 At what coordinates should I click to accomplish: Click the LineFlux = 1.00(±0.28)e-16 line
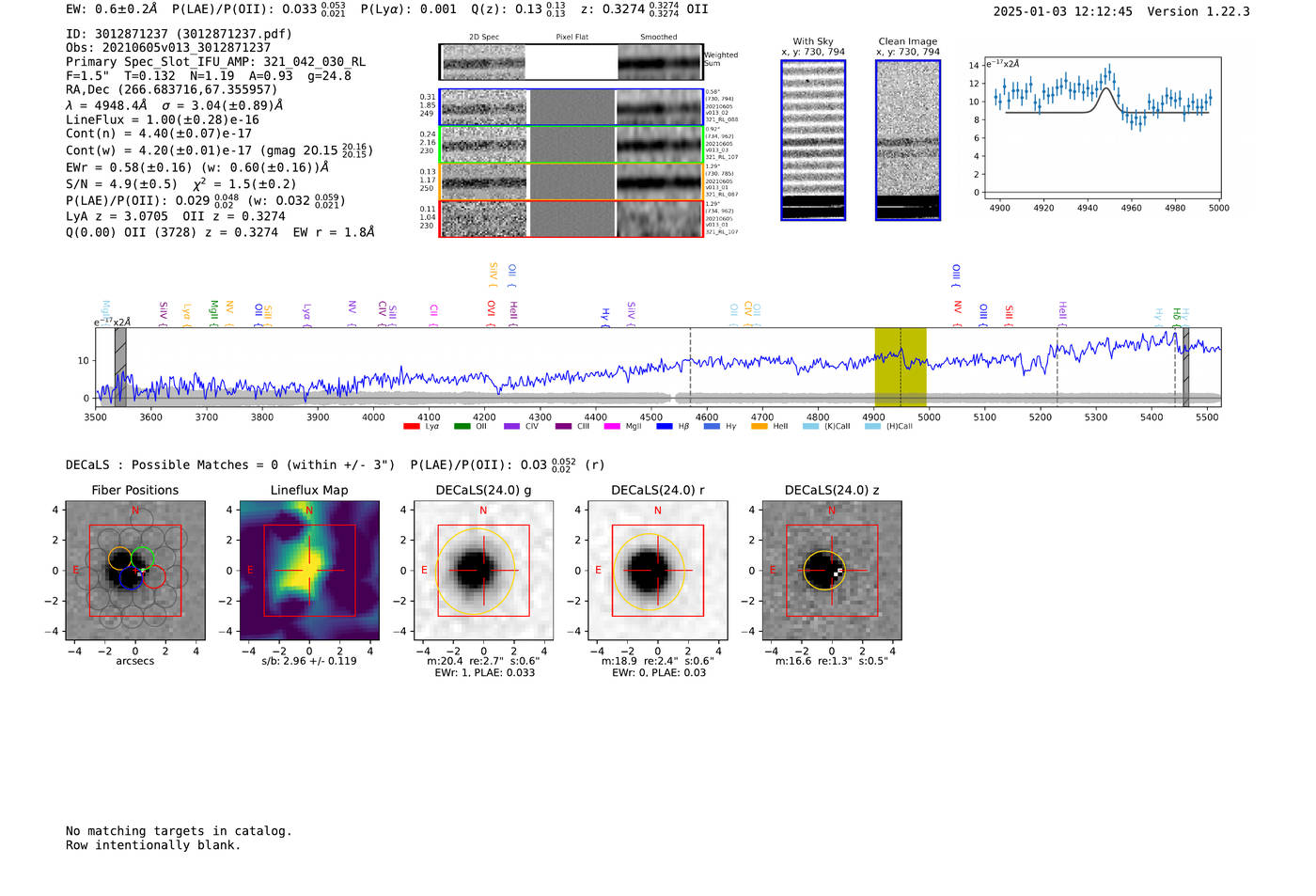(x=163, y=119)
